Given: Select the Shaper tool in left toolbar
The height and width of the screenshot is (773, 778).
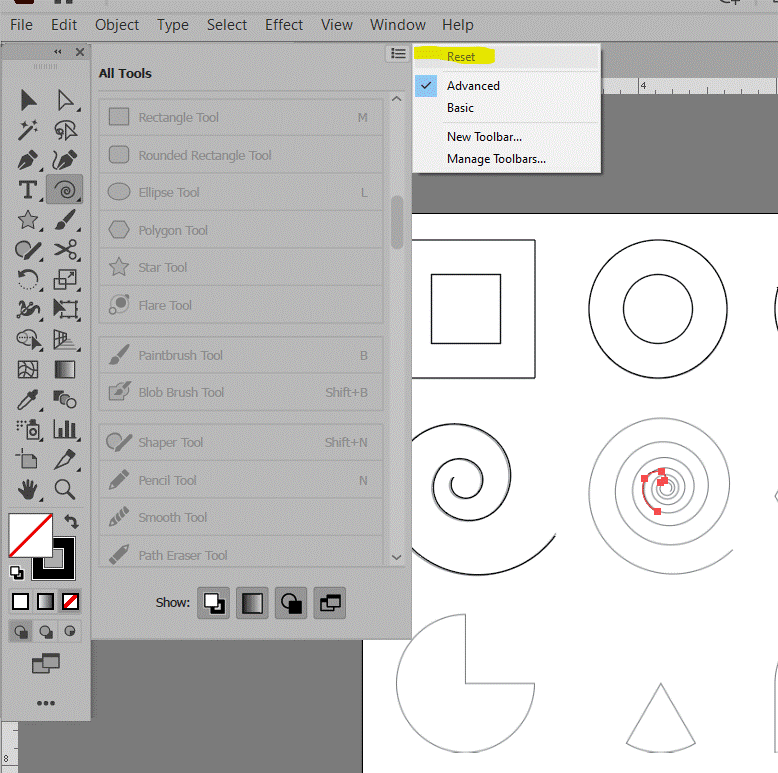Looking at the screenshot, I should pyautogui.click(x=28, y=250).
